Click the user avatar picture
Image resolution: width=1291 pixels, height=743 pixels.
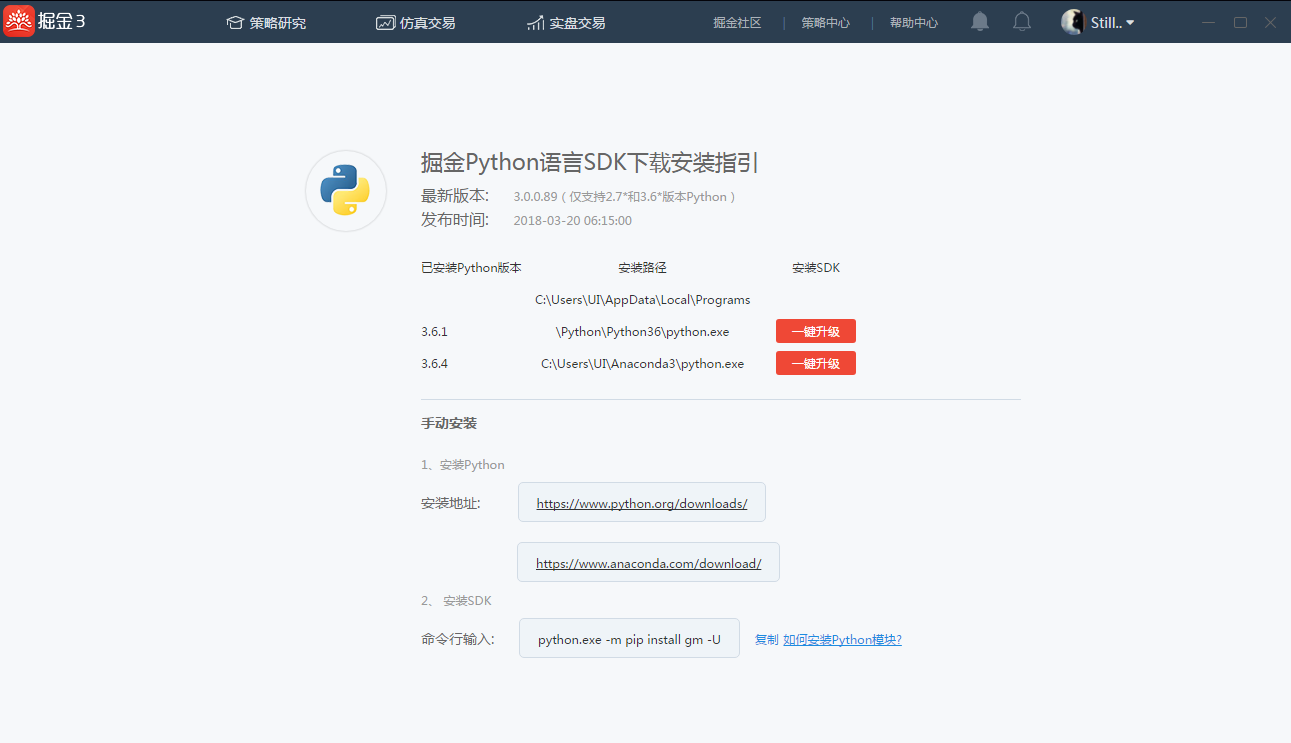point(1073,22)
